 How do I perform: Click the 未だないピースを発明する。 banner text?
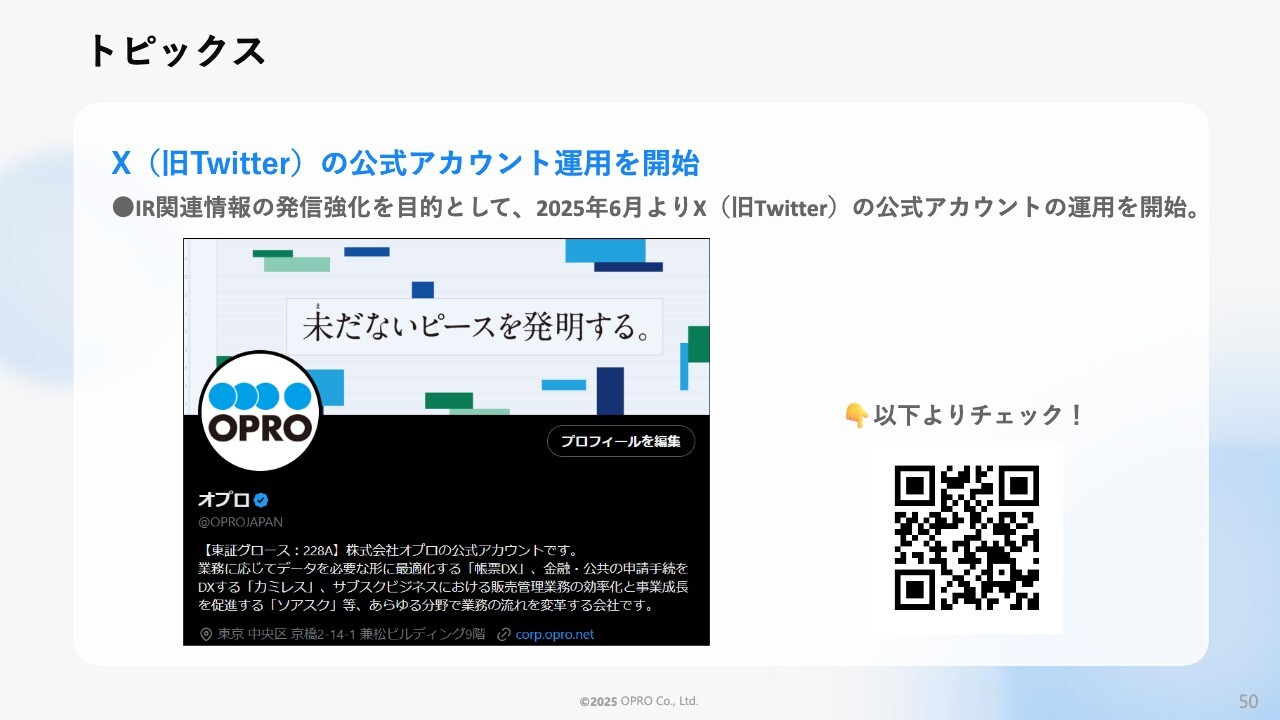475,326
